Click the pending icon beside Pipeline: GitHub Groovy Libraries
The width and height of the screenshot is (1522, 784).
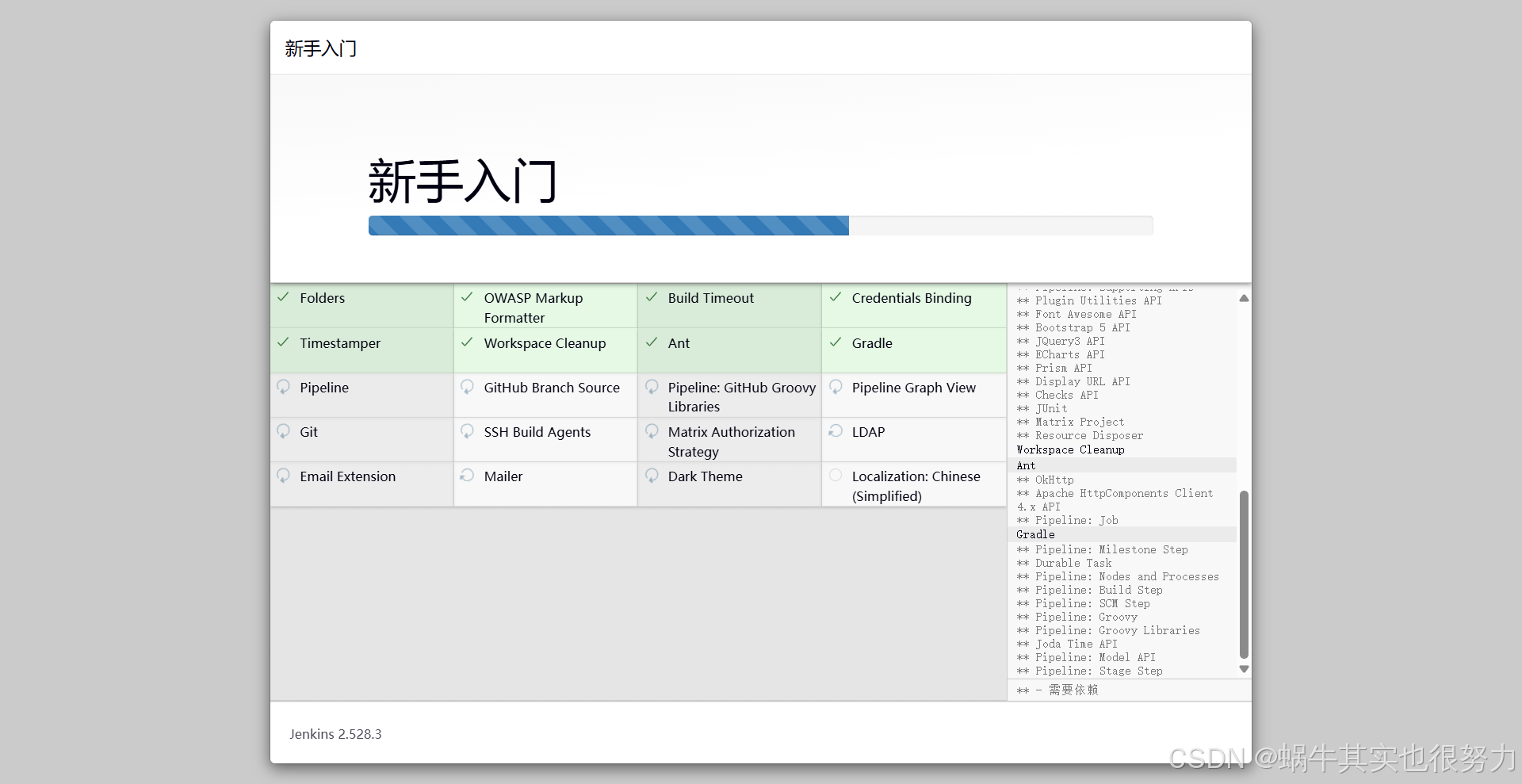point(651,387)
